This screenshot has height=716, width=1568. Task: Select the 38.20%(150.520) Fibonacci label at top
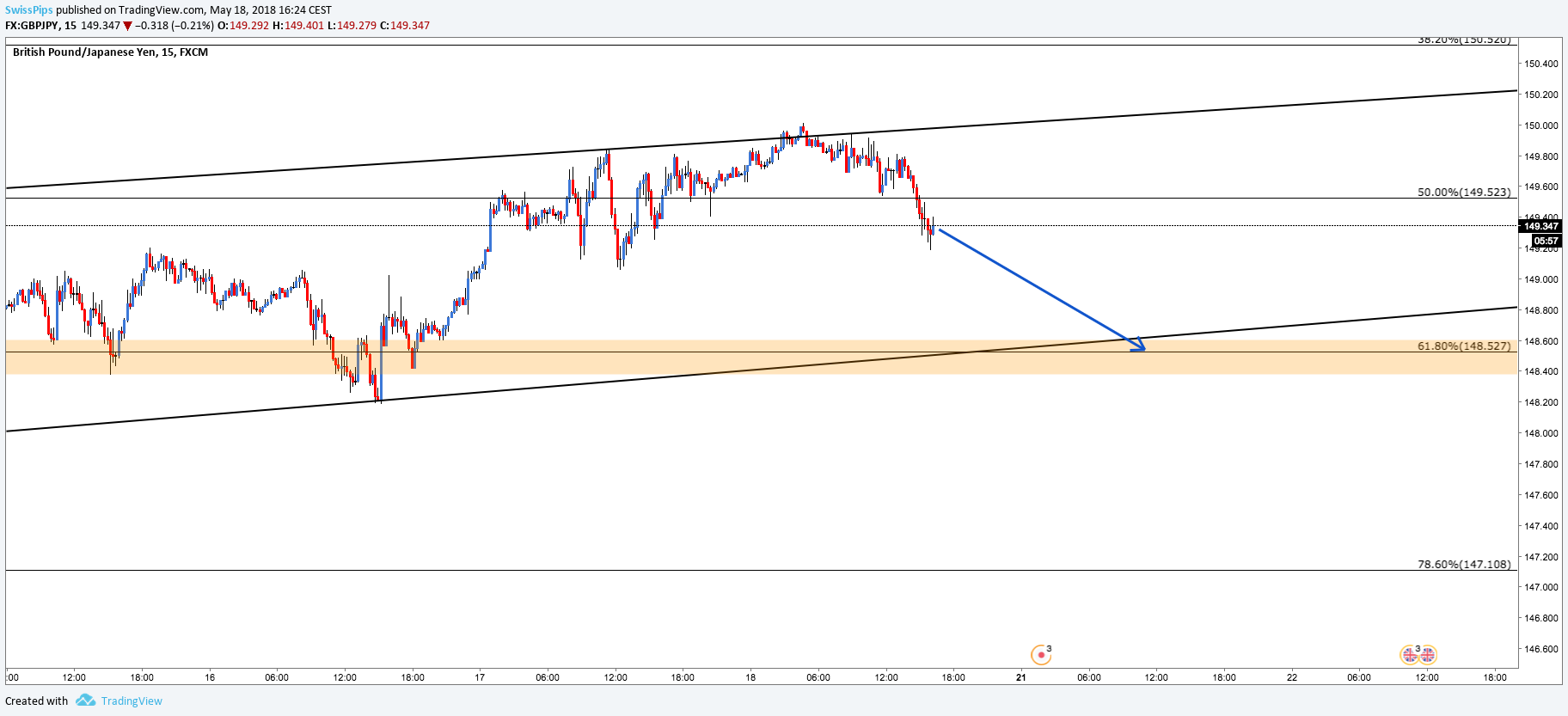1464,40
